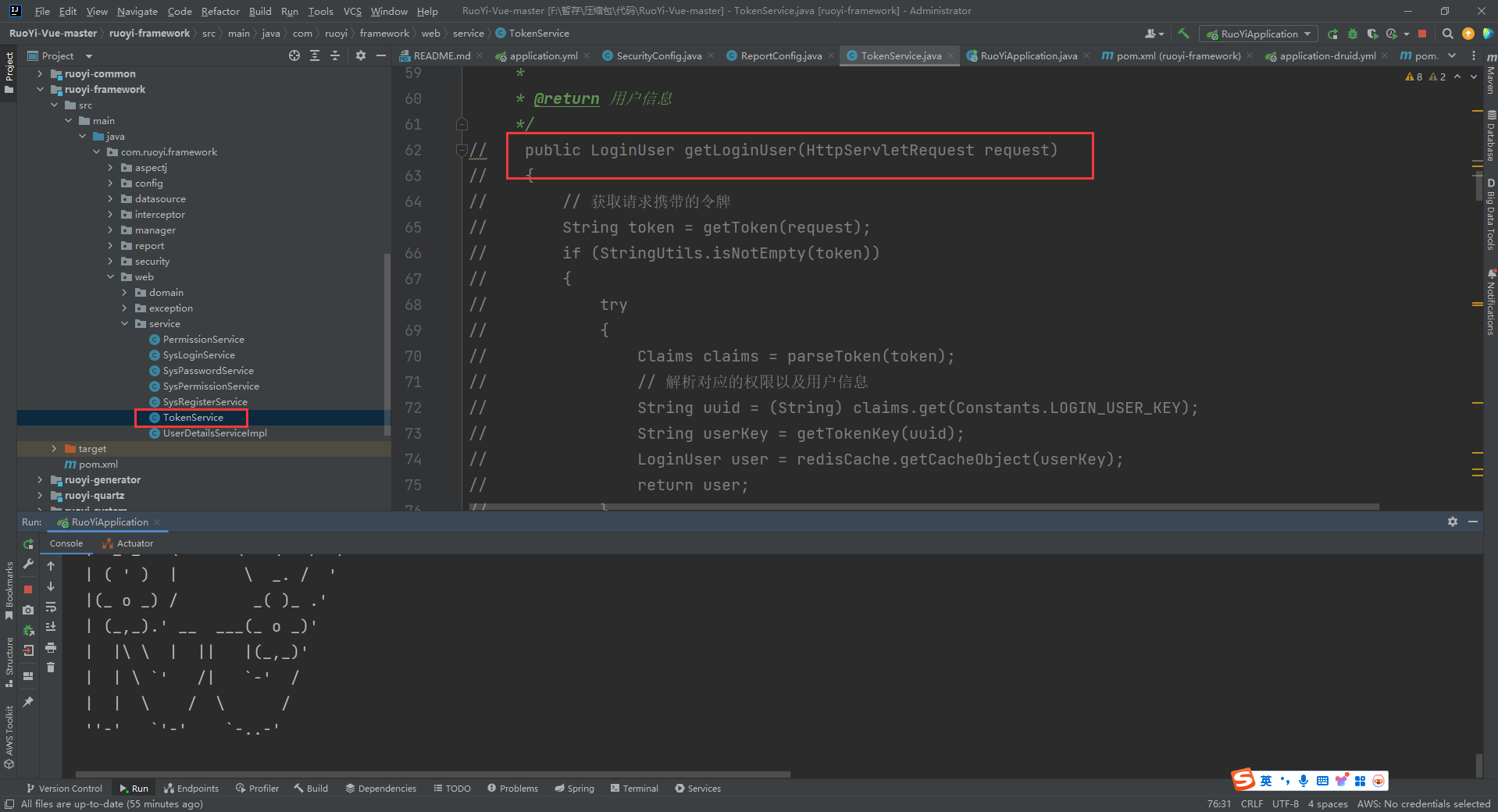The image size is (1498, 812).
Task: Open the Version Control tool window
Action: pos(64,789)
